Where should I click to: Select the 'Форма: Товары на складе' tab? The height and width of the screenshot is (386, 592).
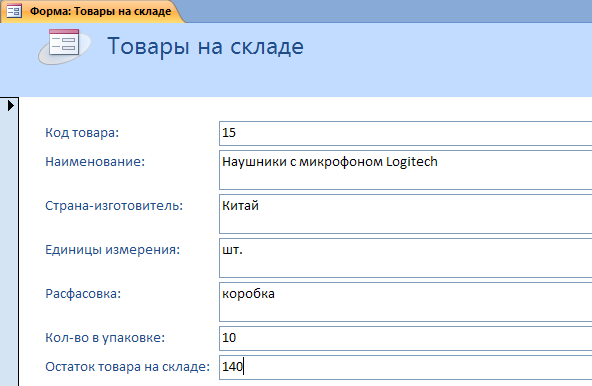(x=92, y=11)
